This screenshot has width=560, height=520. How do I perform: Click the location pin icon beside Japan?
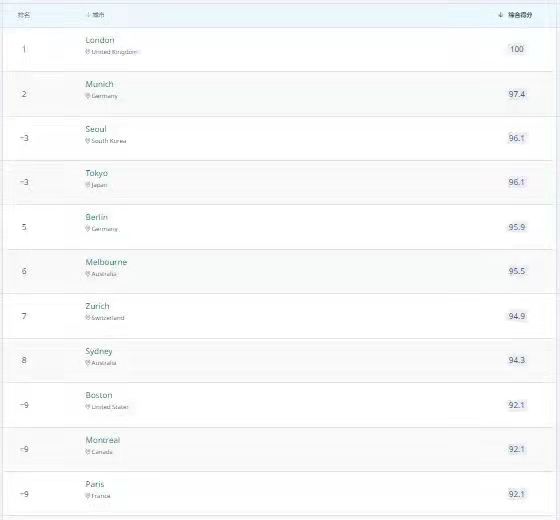(88, 185)
